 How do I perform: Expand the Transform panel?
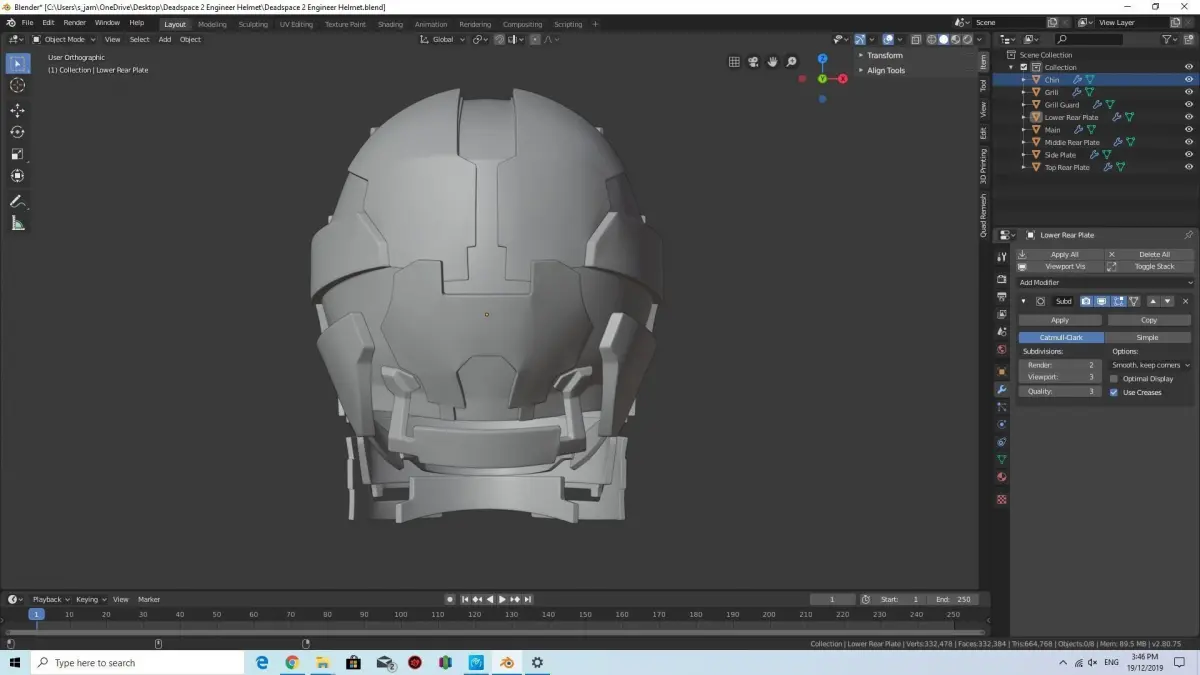pos(884,56)
